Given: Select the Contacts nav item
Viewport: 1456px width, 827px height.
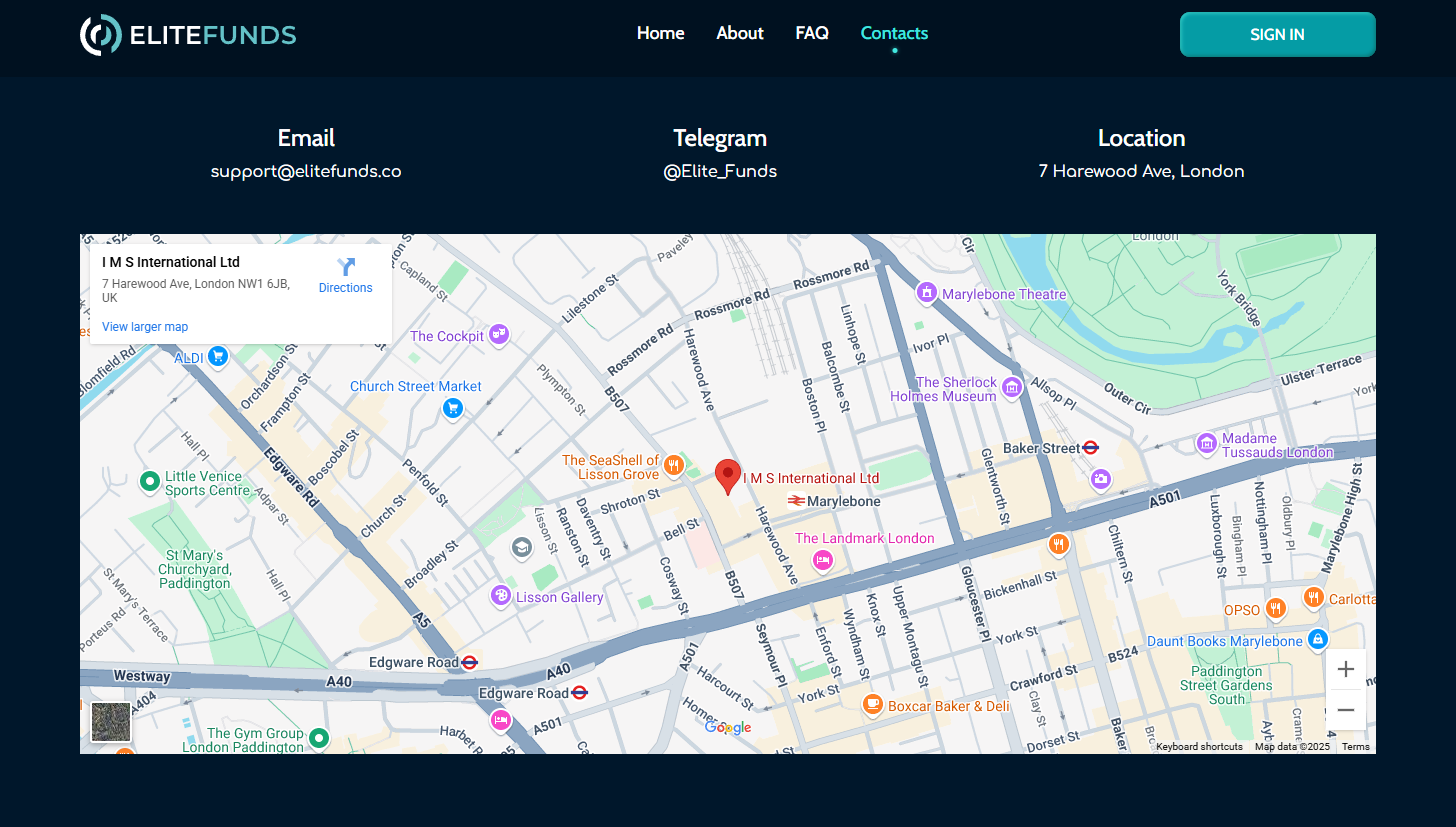Looking at the screenshot, I should 894,33.
